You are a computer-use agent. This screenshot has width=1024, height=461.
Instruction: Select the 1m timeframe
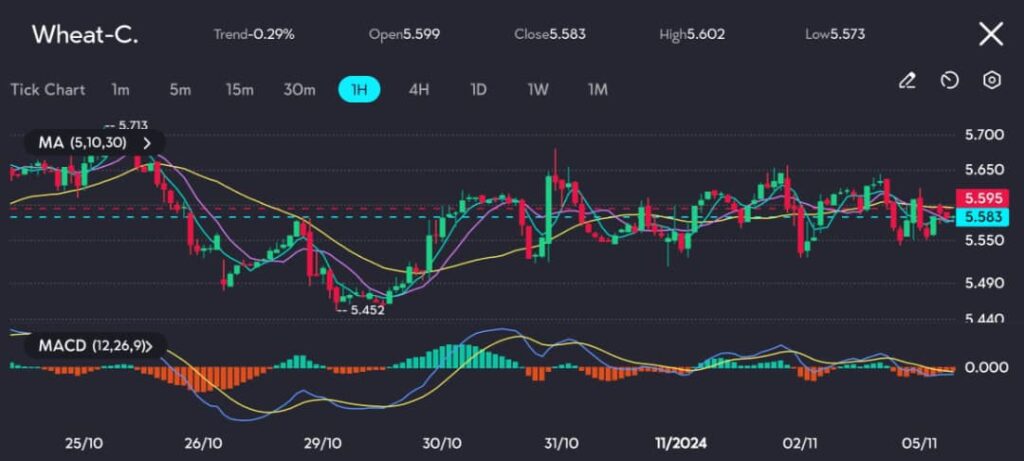click(x=120, y=89)
